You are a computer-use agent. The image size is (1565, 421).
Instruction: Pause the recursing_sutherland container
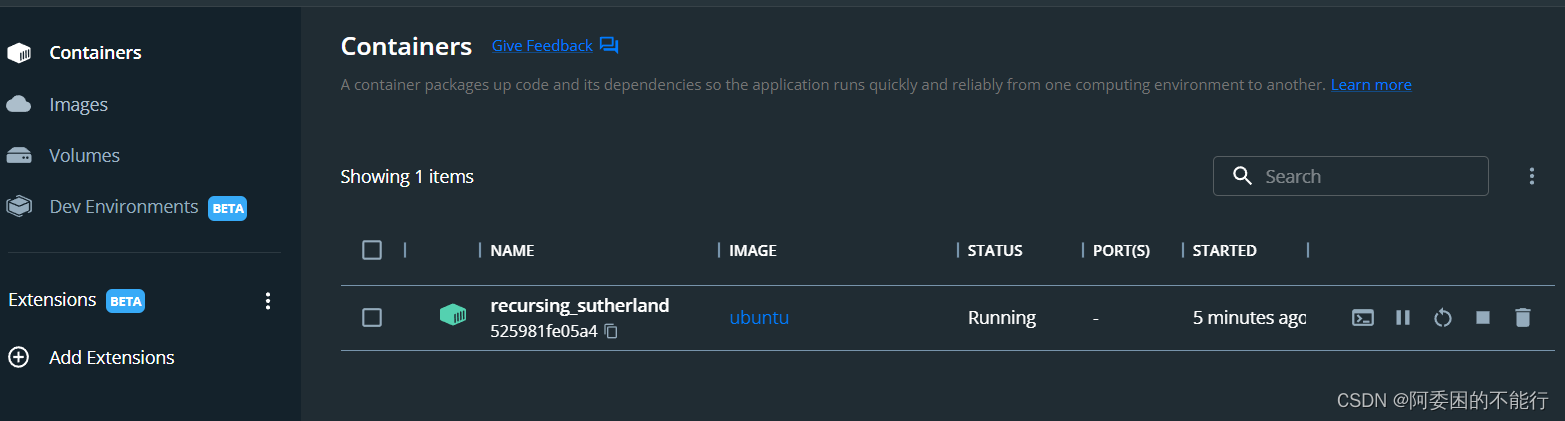click(x=1402, y=318)
